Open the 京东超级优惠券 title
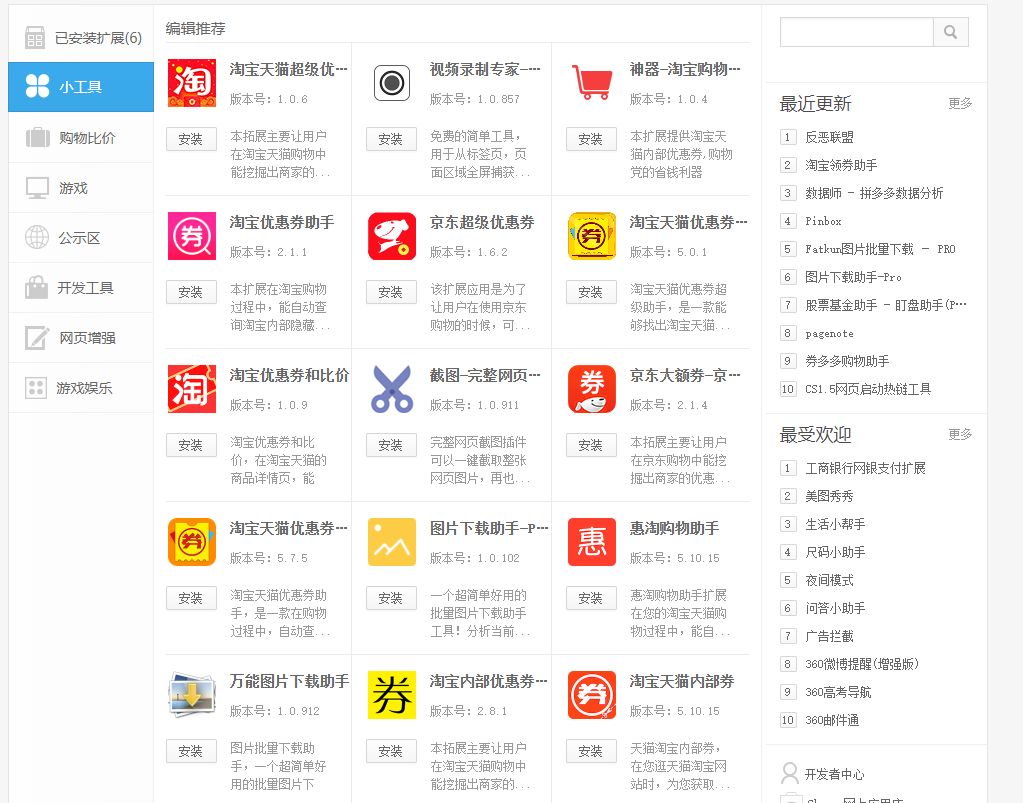1023x803 pixels. tap(482, 222)
